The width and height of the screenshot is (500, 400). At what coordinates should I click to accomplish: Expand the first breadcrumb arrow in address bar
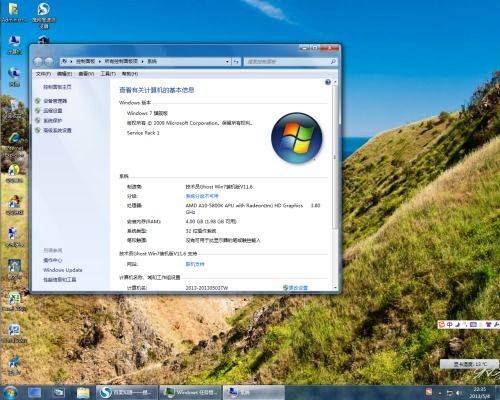pos(71,61)
